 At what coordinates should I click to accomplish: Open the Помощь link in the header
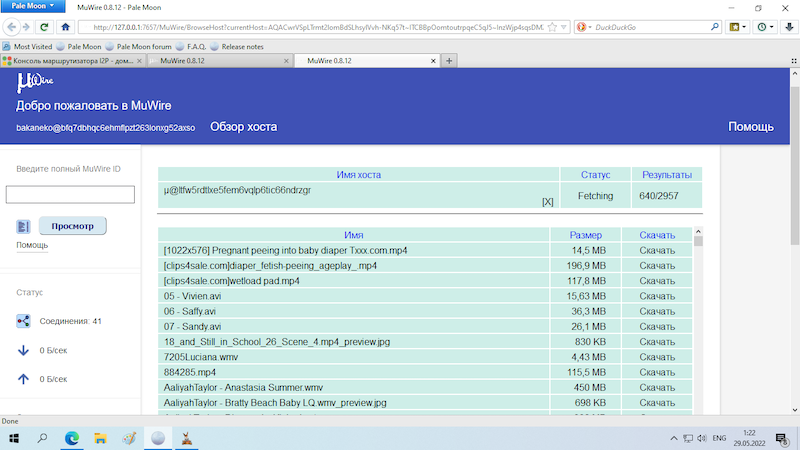click(750, 127)
